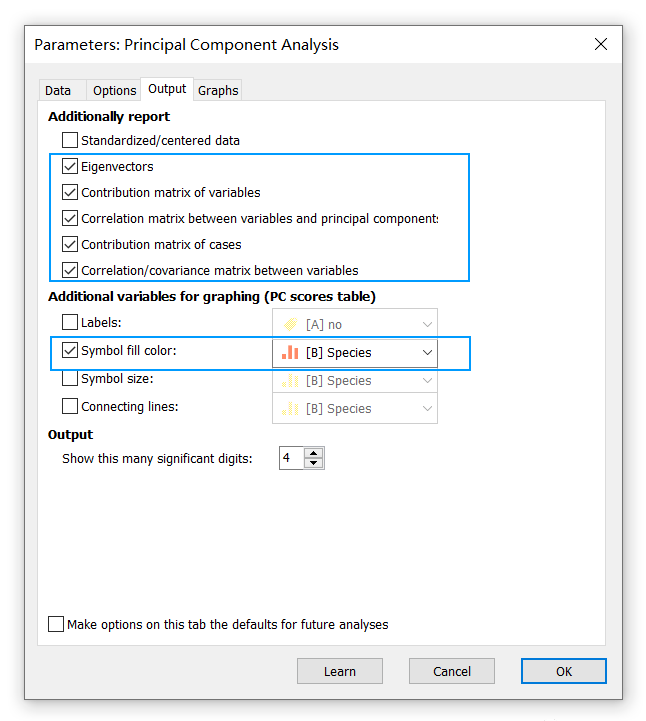Confirm the dialog with OK
This screenshot has width=646, height=721.
[563, 671]
